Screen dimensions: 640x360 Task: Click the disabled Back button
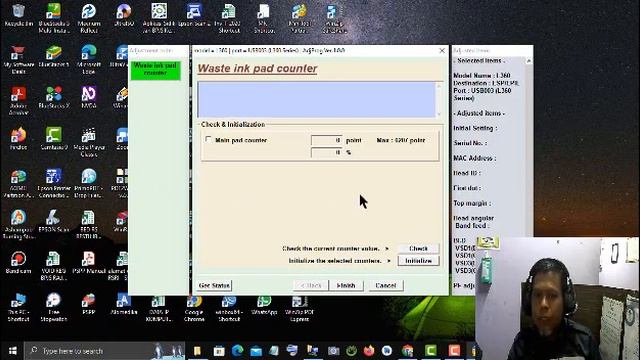tap(311, 285)
